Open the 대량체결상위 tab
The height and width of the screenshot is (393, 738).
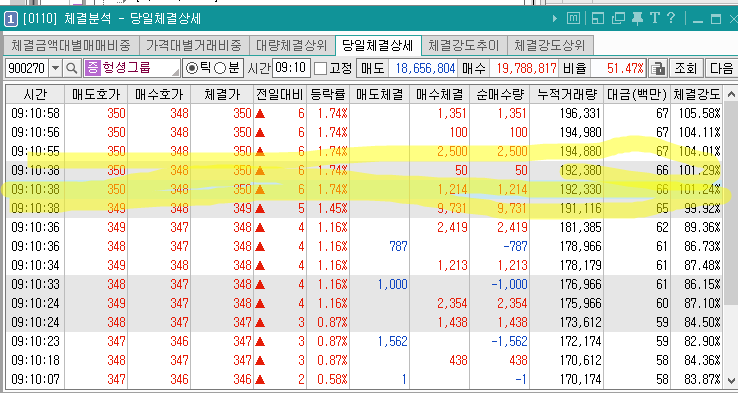coord(291,46)
